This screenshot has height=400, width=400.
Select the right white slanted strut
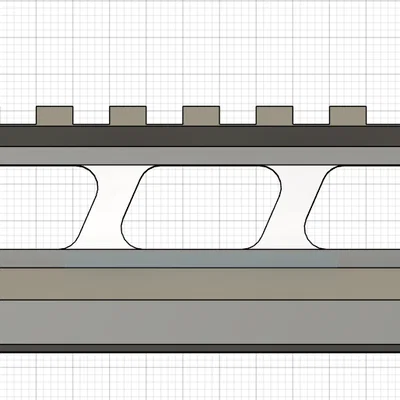[293, 207]
